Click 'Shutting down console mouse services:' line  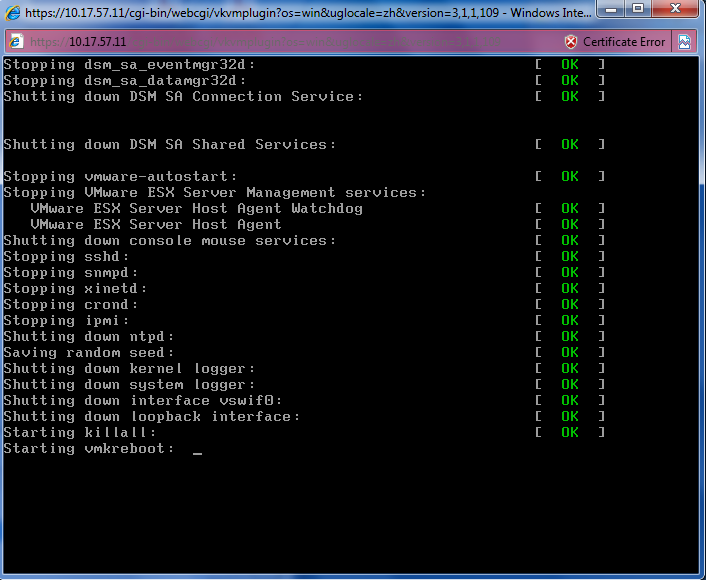[x=170, y=240]
